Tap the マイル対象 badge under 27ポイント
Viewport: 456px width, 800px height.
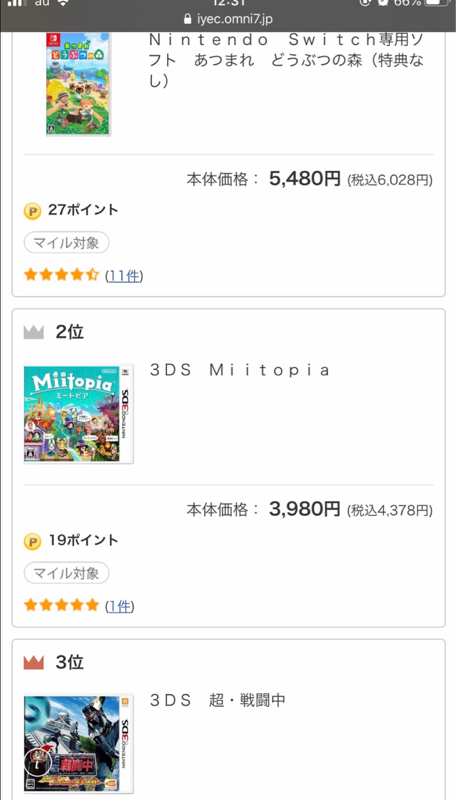(66, 243)
